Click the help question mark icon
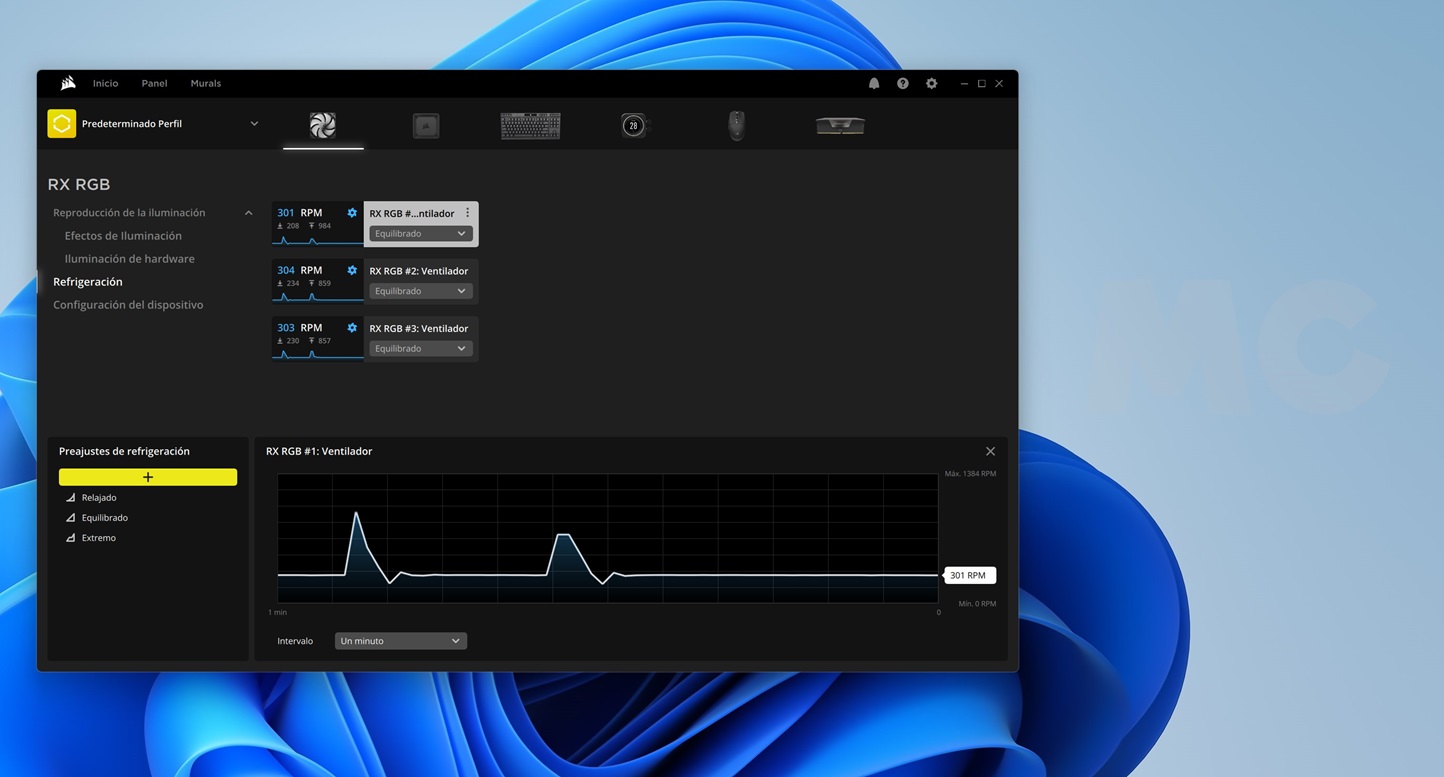Screen dimensions: 1444x777 (x=903, y=84)
